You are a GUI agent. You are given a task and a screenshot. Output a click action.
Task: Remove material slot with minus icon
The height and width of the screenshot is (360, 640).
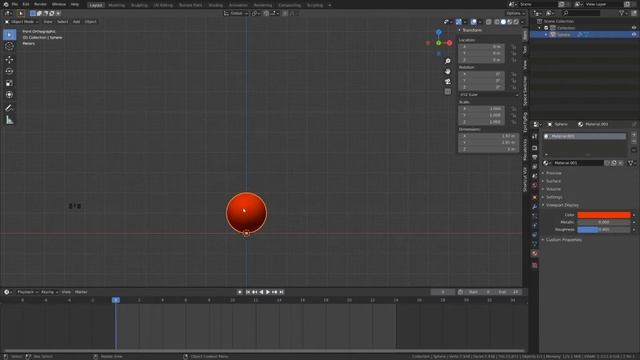click(634, 141)
